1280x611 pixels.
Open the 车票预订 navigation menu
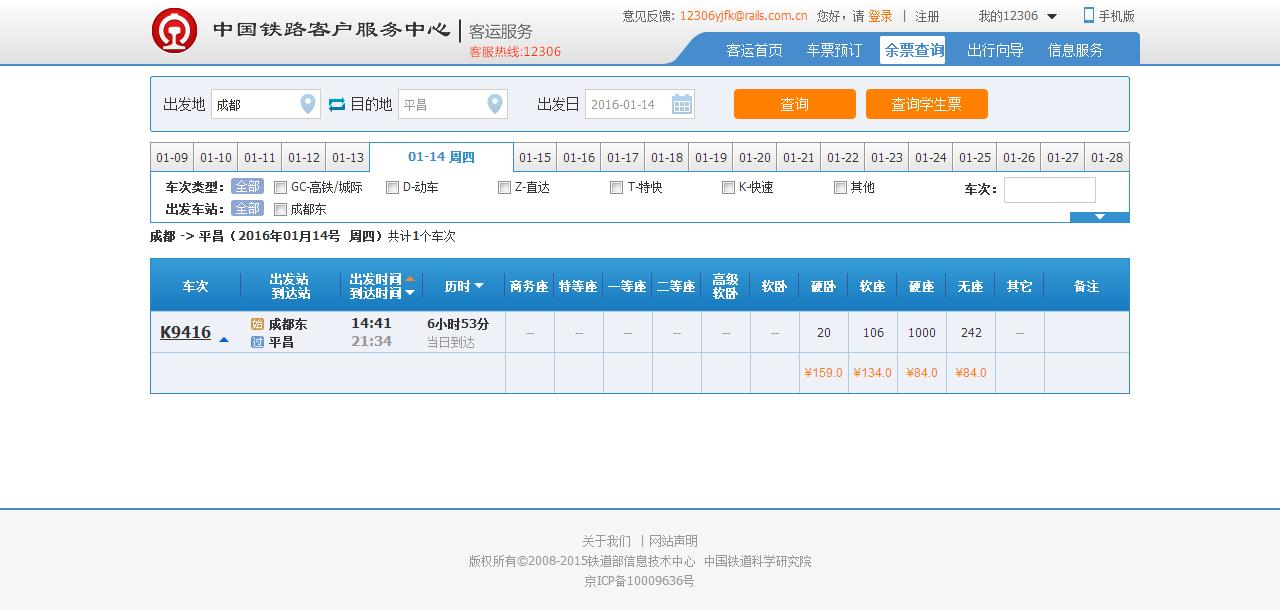(834, 50)
